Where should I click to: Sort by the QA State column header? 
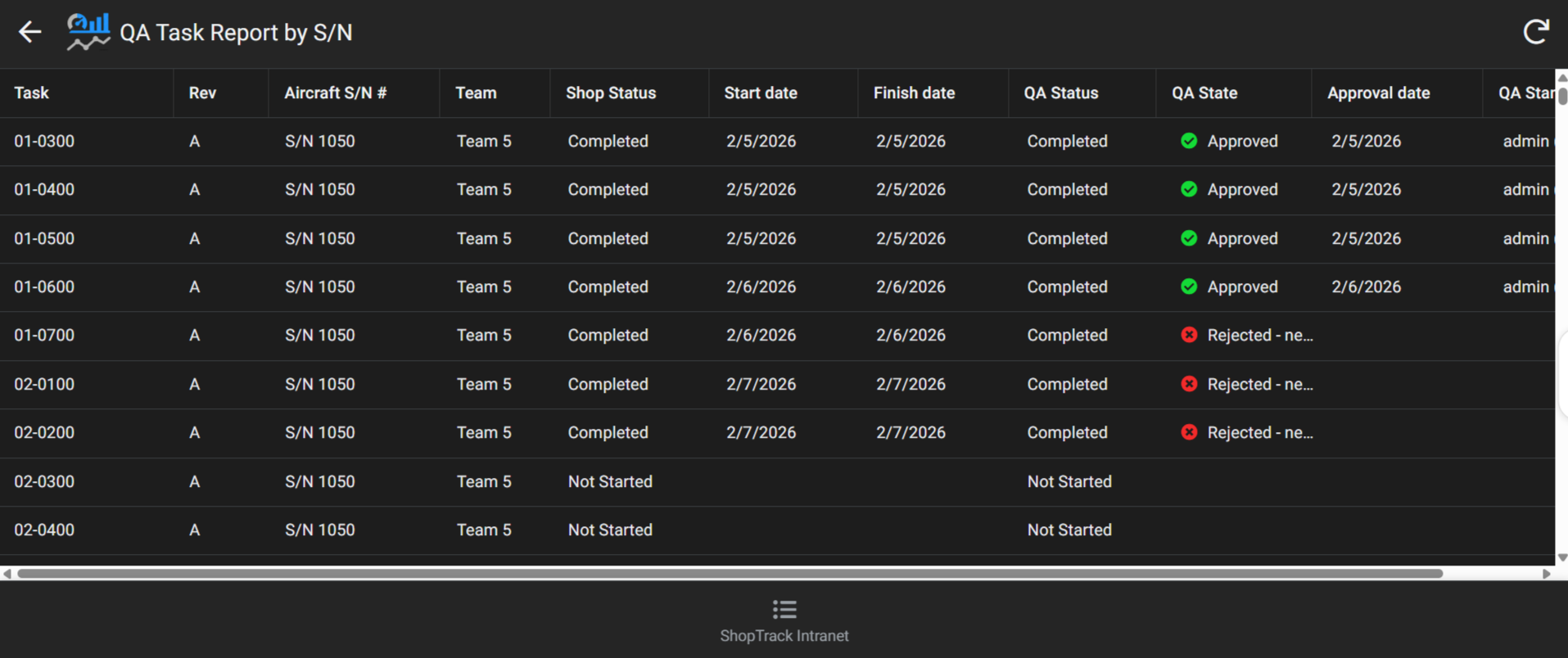1204,93
